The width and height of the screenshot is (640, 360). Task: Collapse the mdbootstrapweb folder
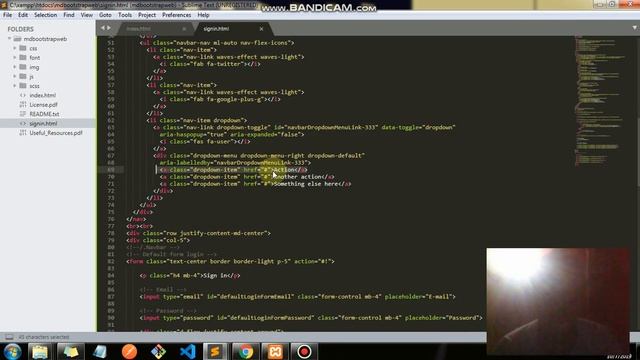(x=9, y=39)
